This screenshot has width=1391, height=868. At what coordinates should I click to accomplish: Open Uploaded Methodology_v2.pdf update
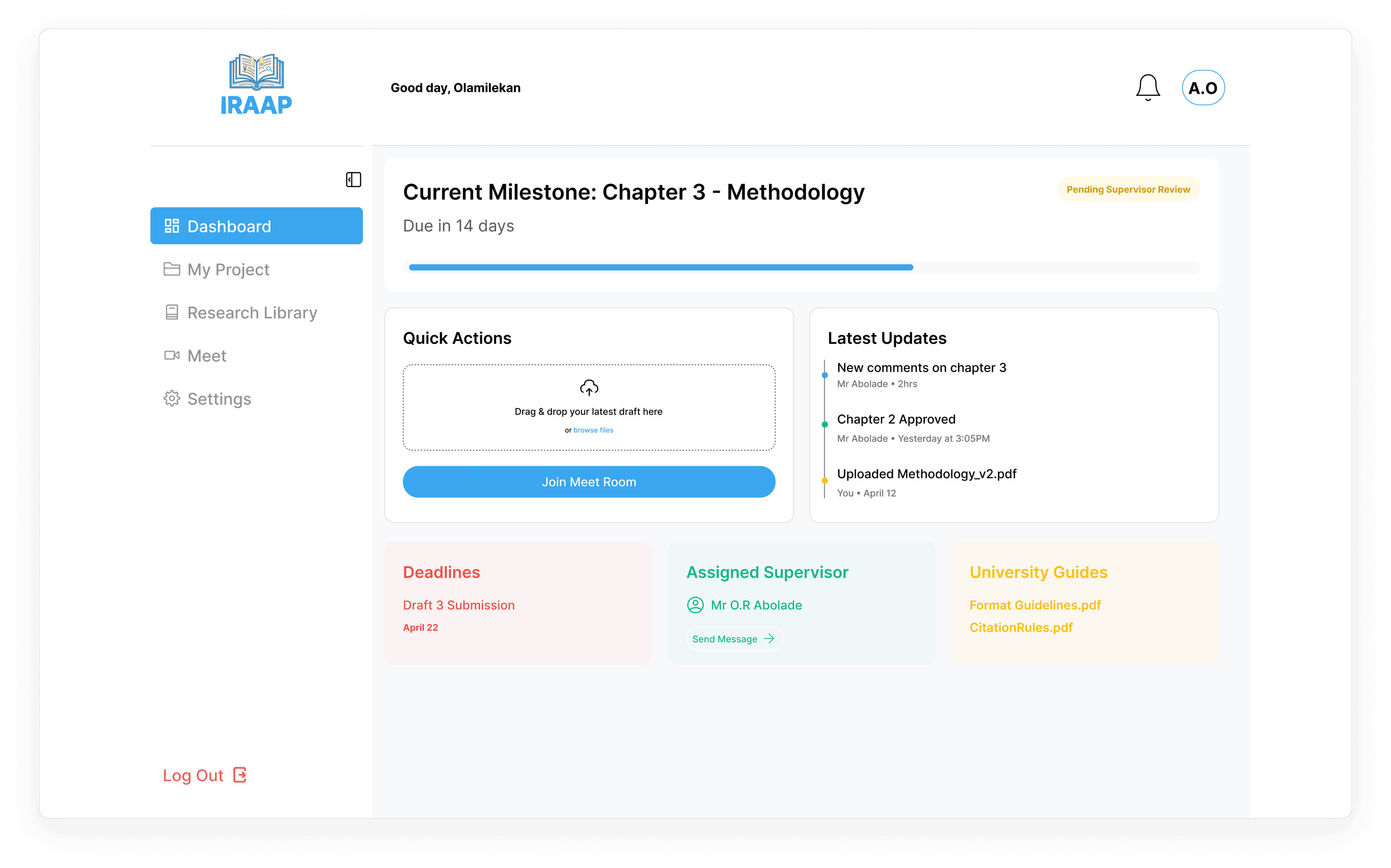pos(927,473)
